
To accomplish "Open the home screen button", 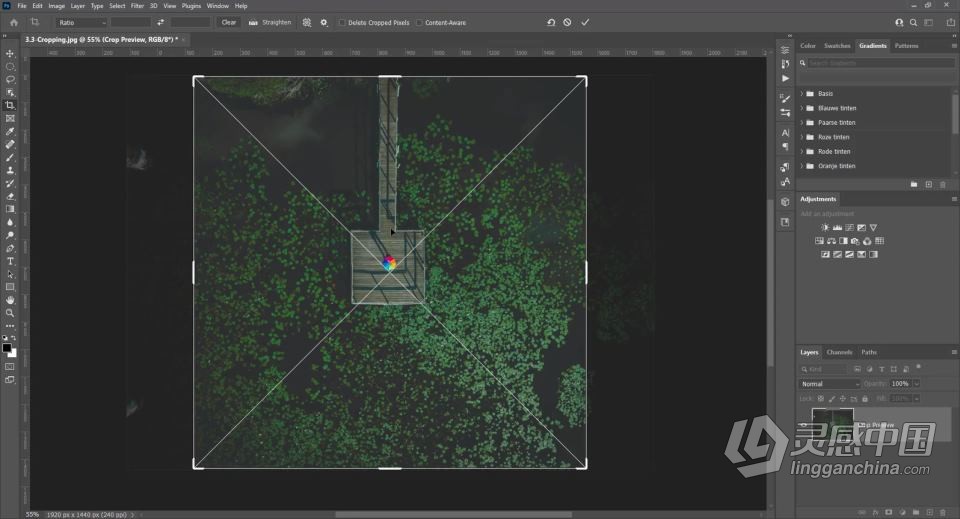I will coord(13,22).
